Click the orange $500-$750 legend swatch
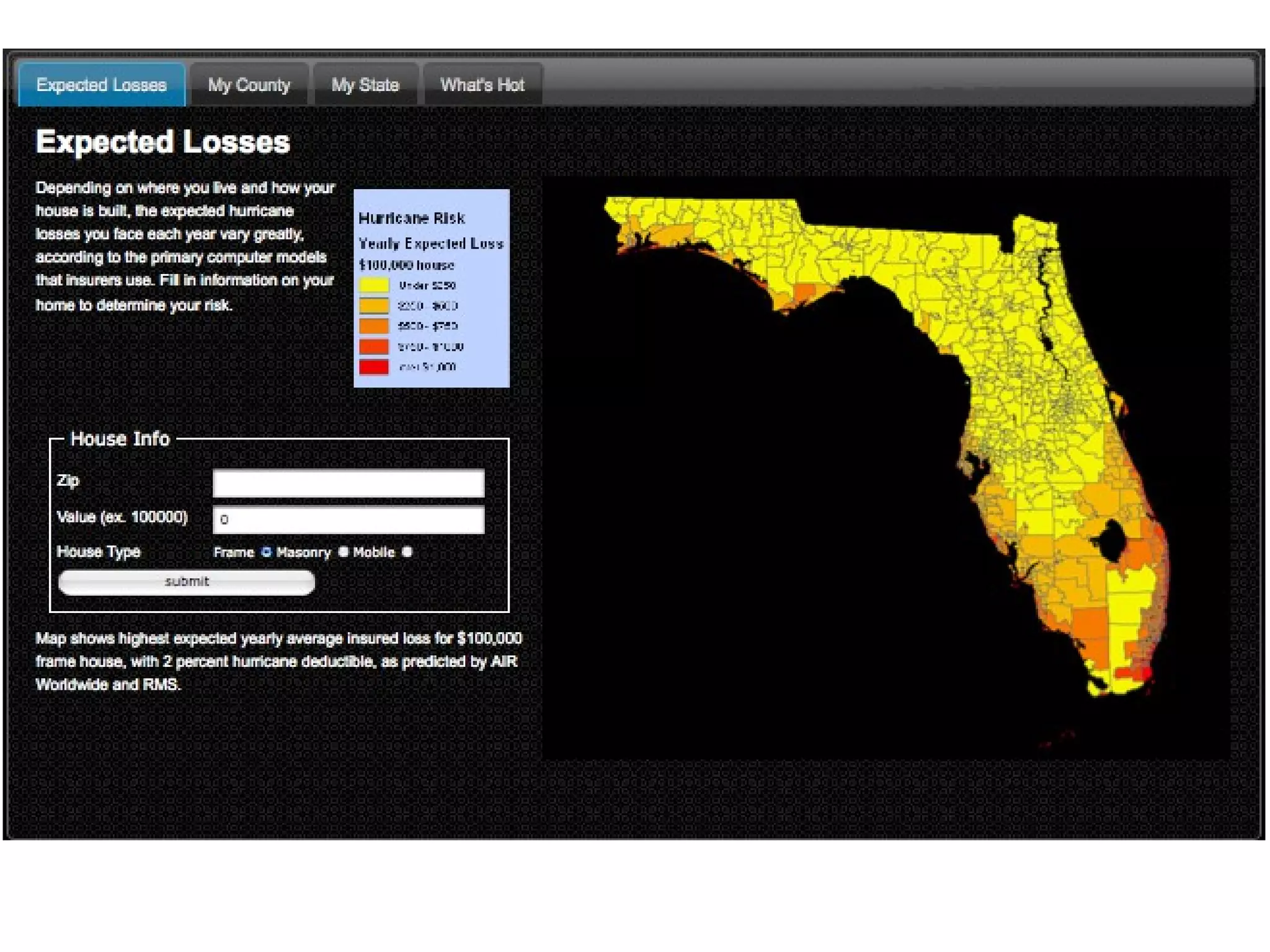This screenshot has height=952, width=1270. point(374,326)
